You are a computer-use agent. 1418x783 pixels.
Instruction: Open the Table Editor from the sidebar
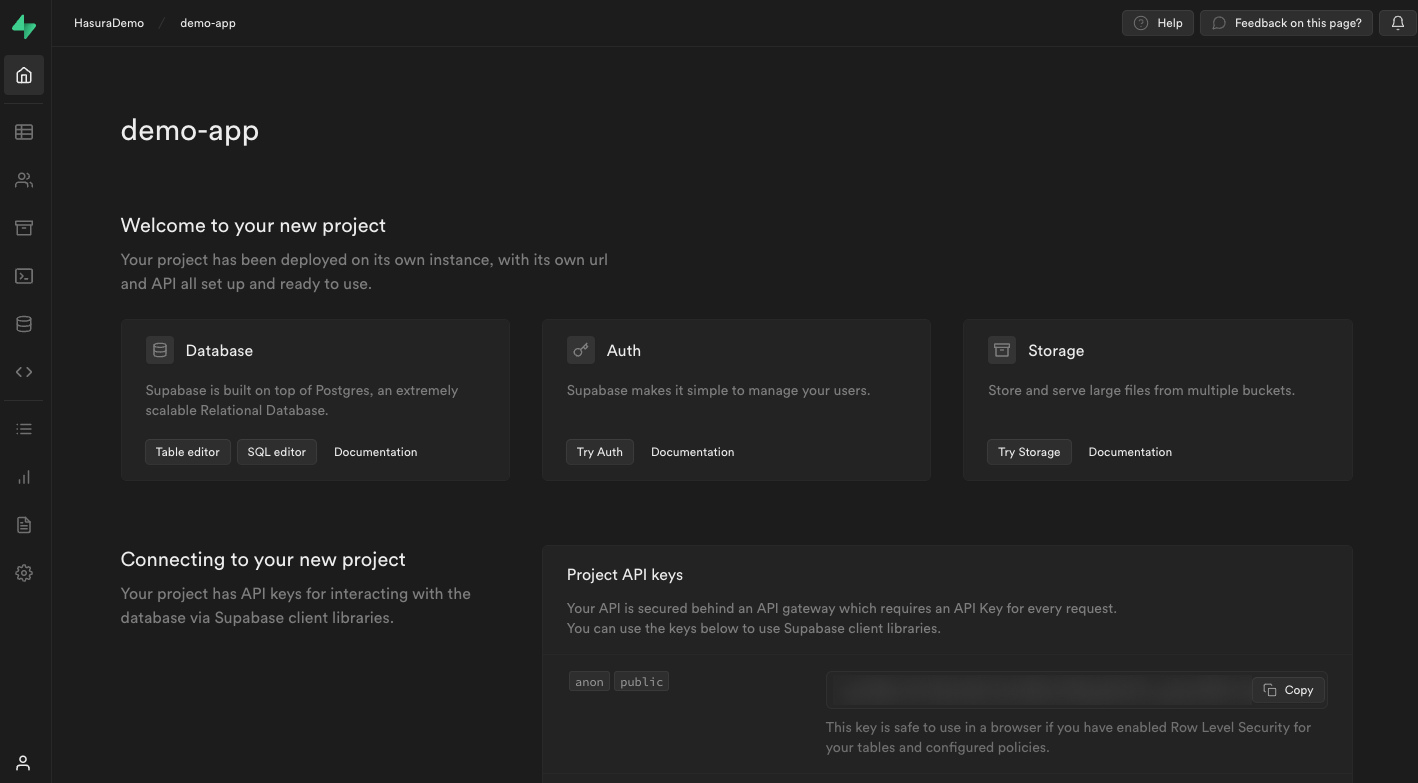click(x=23, y=131)
